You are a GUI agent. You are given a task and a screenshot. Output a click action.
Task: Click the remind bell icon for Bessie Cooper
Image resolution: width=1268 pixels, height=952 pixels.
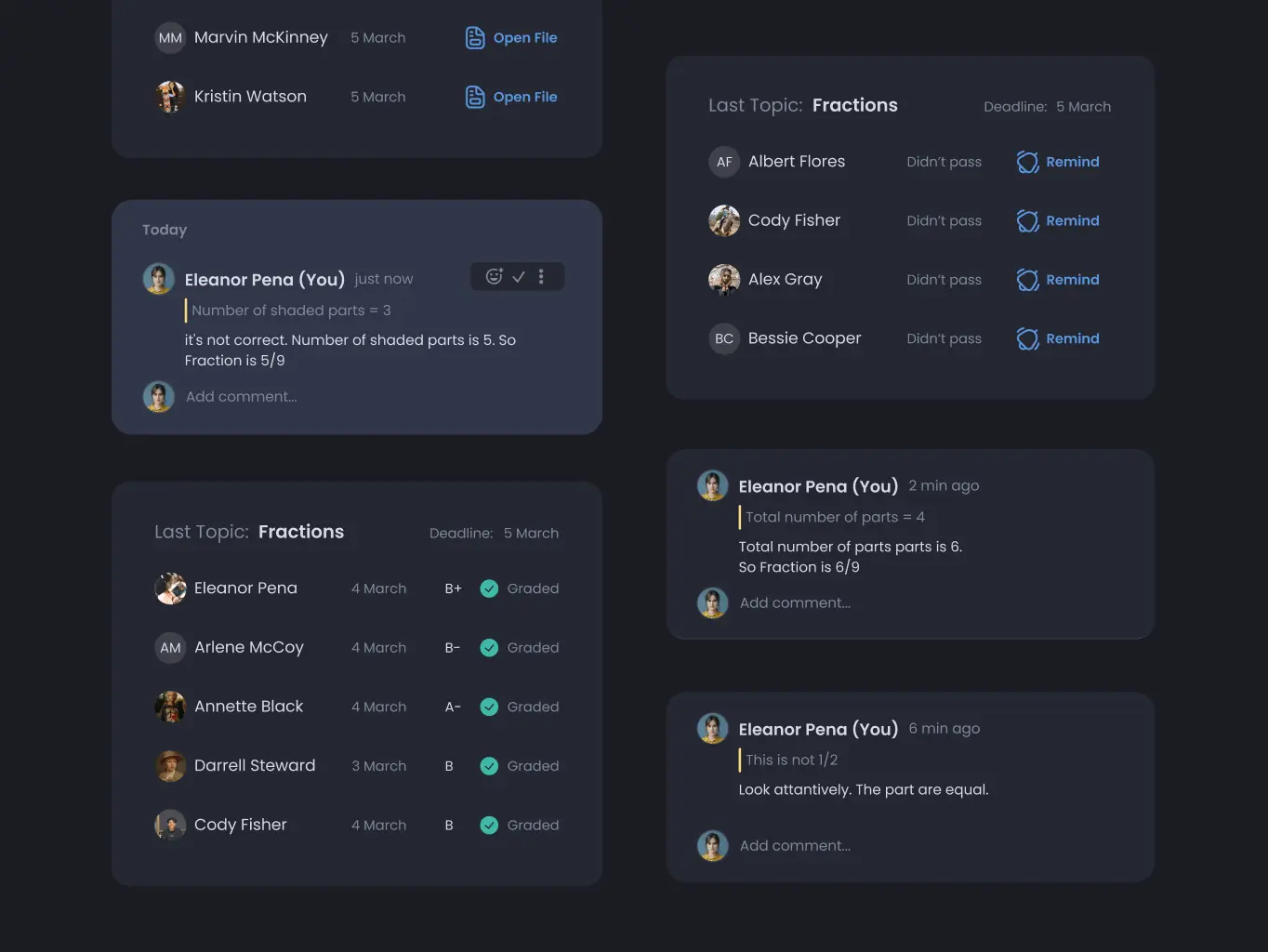(x=1027, y=339)
